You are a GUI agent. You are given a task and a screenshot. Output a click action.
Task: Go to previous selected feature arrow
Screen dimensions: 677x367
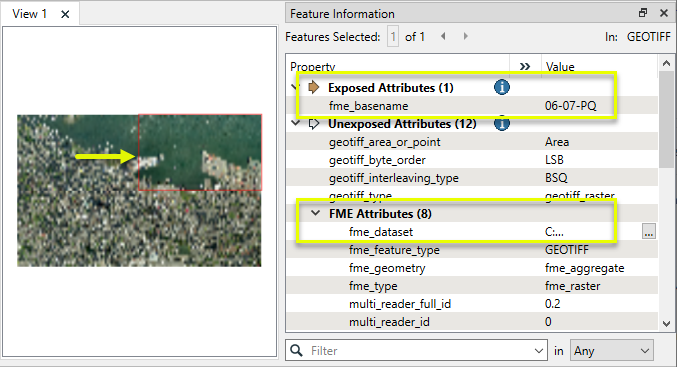pyautogui.click(x=443, y=36)
